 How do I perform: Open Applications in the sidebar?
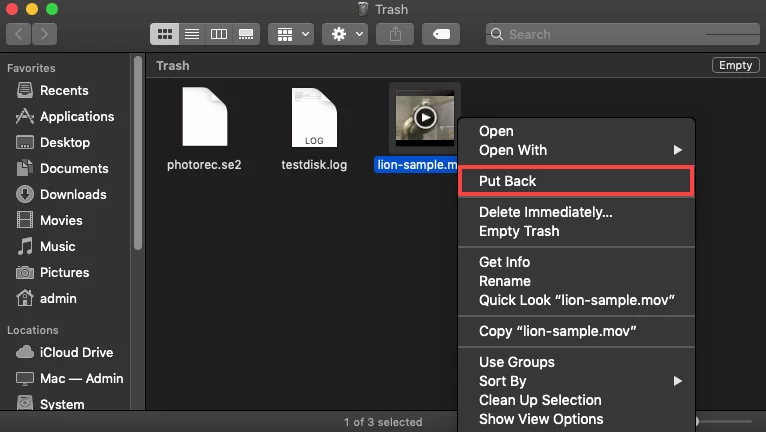[65, 116]
